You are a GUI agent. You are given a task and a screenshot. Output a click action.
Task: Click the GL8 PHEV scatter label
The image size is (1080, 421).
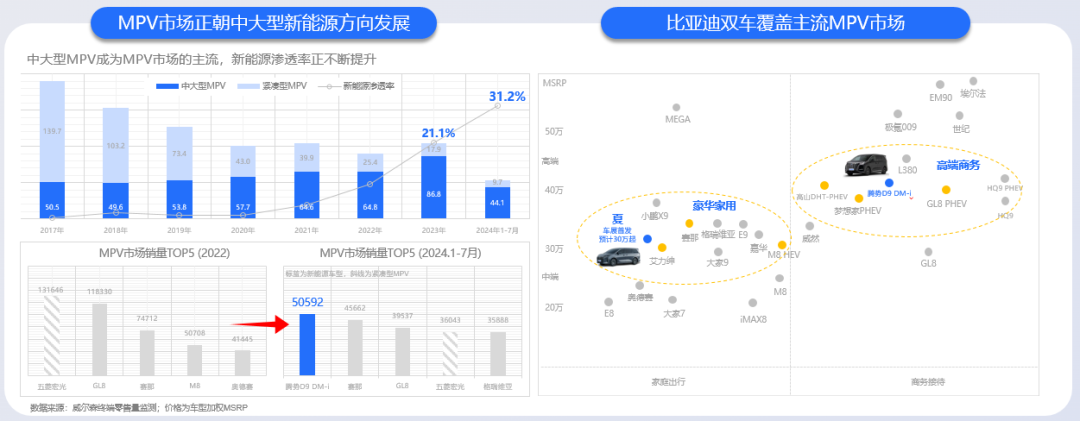click(x=946, y=204)
